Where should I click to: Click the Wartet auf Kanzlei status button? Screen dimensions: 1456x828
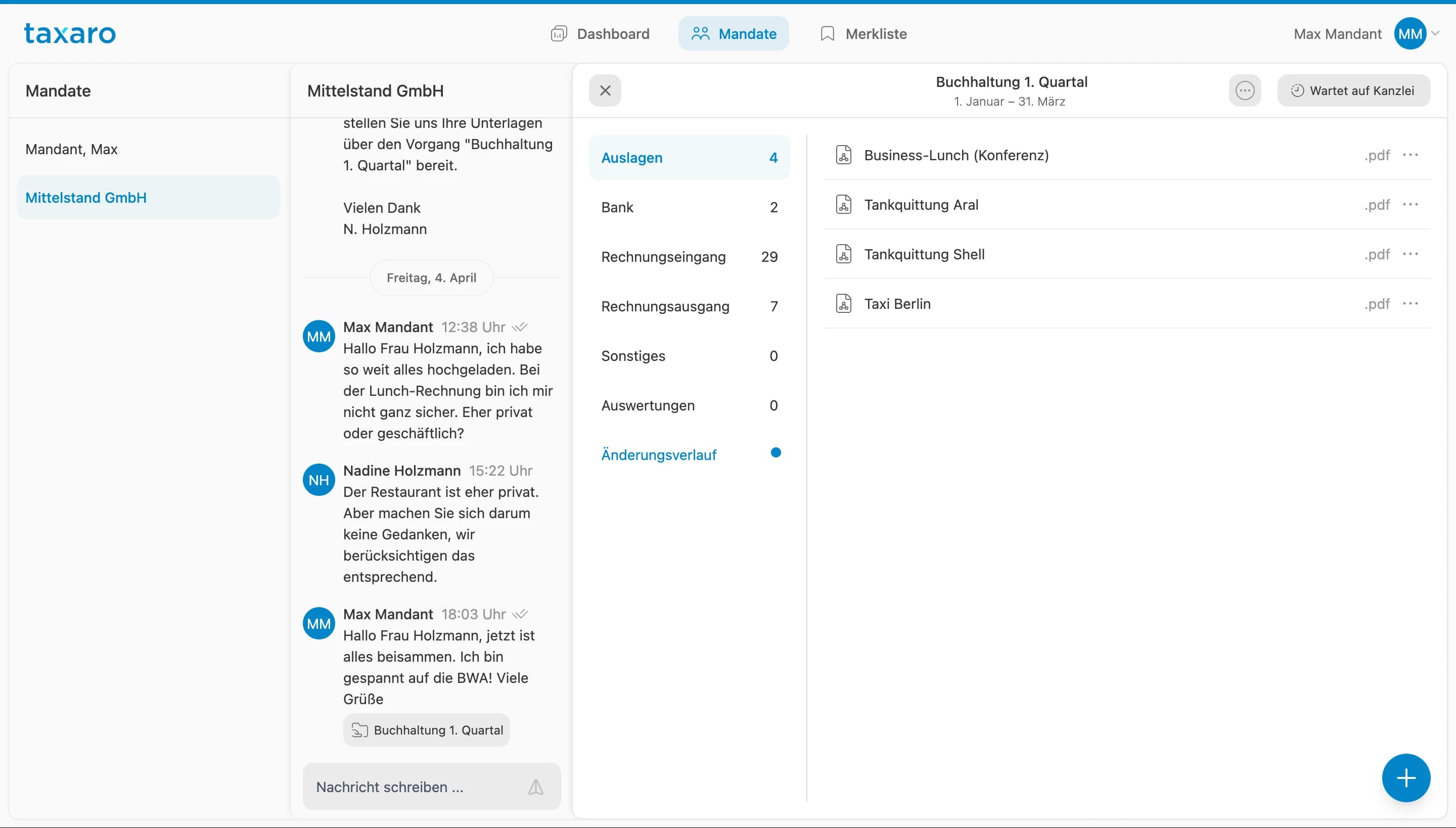tap(1354, 90)
